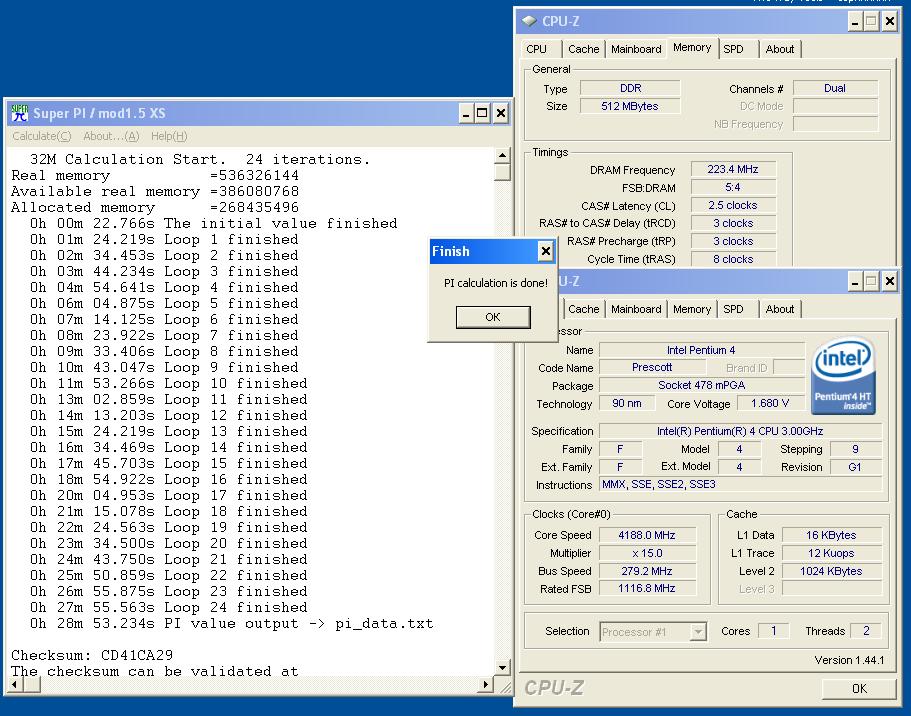
Task: Close the Super PI window
Action: coord(501,113)
